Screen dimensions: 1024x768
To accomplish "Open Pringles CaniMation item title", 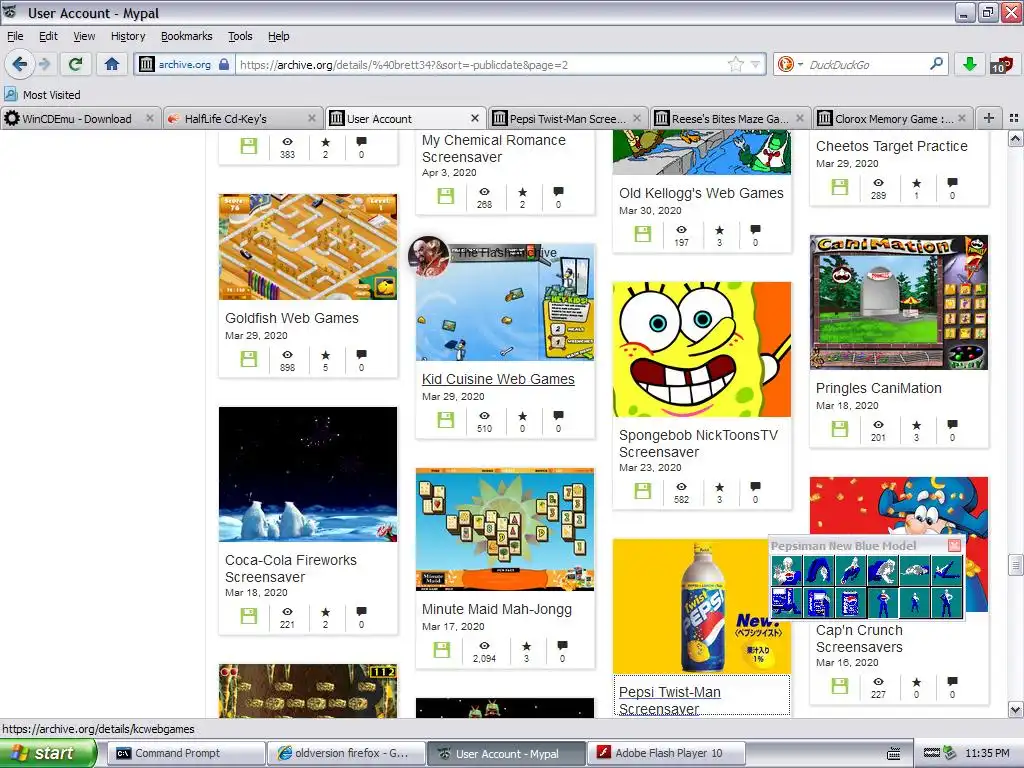I will pyautogui.click(x=878, y=388).
